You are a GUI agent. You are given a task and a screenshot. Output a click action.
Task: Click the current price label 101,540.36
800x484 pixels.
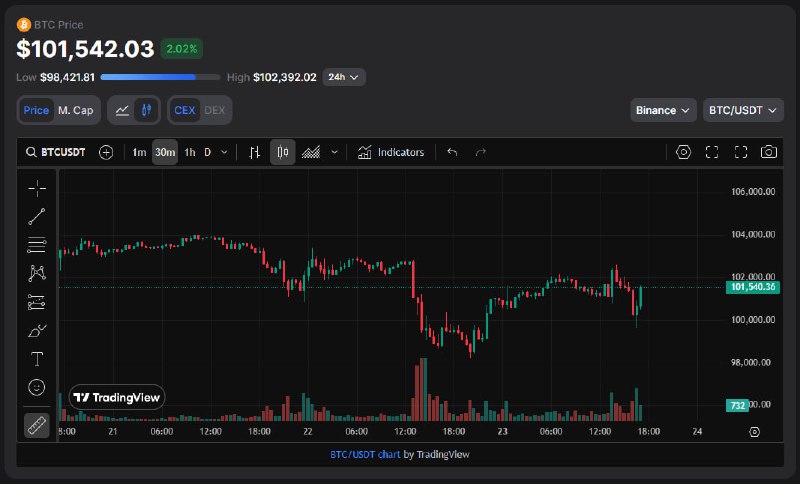pos(753,287)
